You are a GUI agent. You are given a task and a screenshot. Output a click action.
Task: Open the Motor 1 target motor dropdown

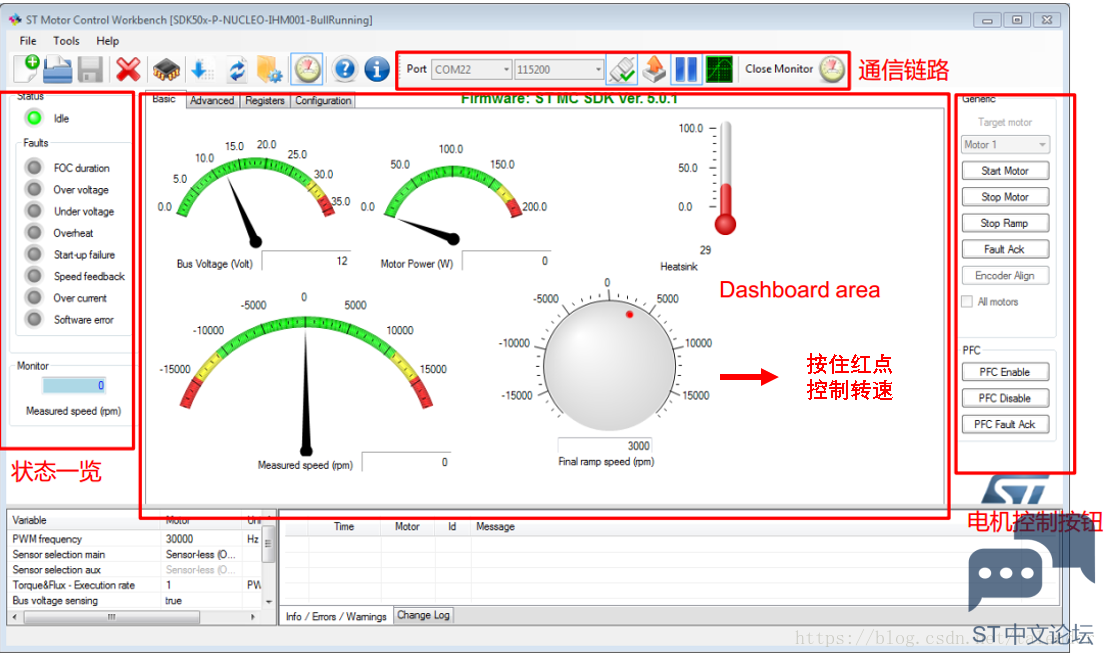[1005, 145]
